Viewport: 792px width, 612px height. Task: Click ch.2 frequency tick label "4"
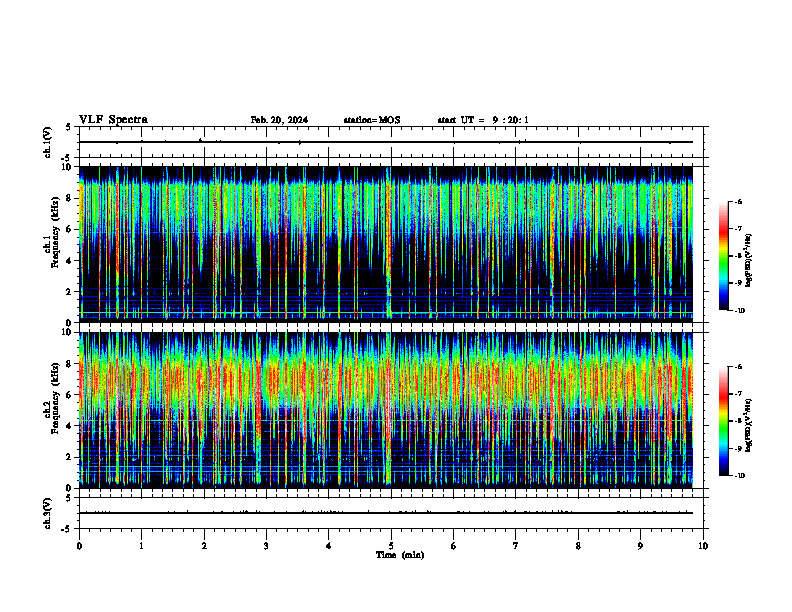[69, 426]
